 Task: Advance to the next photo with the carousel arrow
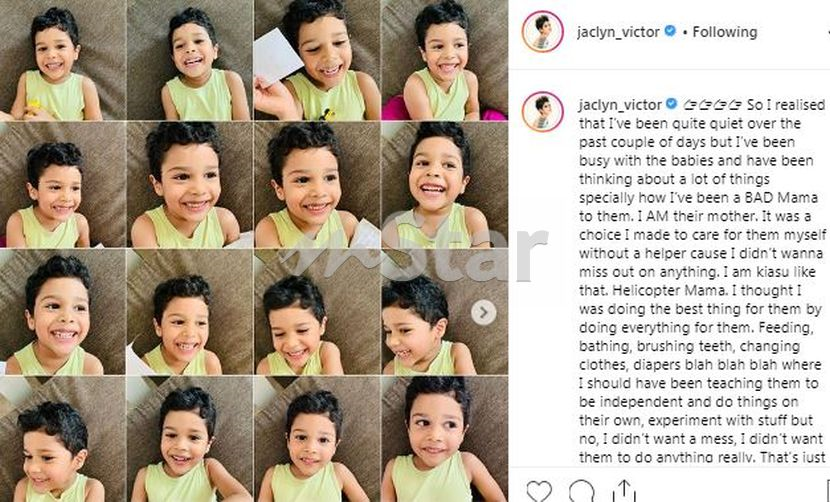click(x=484, y=312)
